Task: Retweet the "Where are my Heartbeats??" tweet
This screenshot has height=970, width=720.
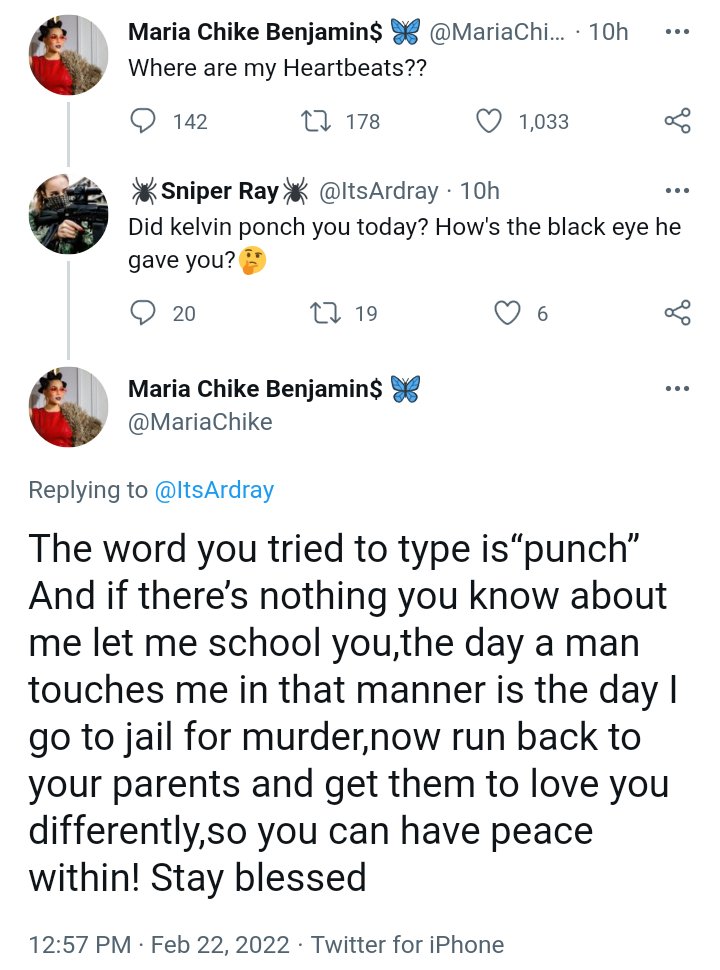Action: 315,121
